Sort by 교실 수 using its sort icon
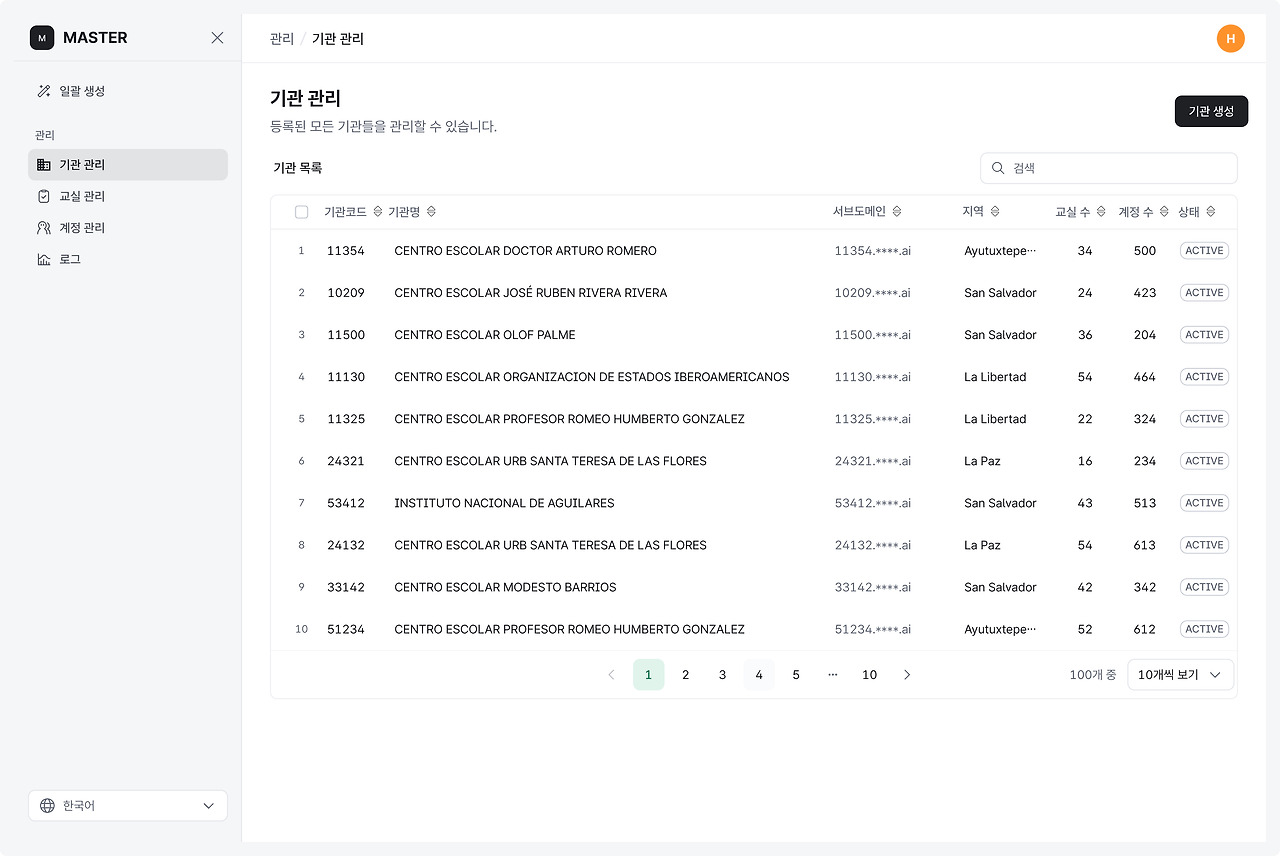Image resolution: width=1280 pixels, height=856 pixels. 1101,212
